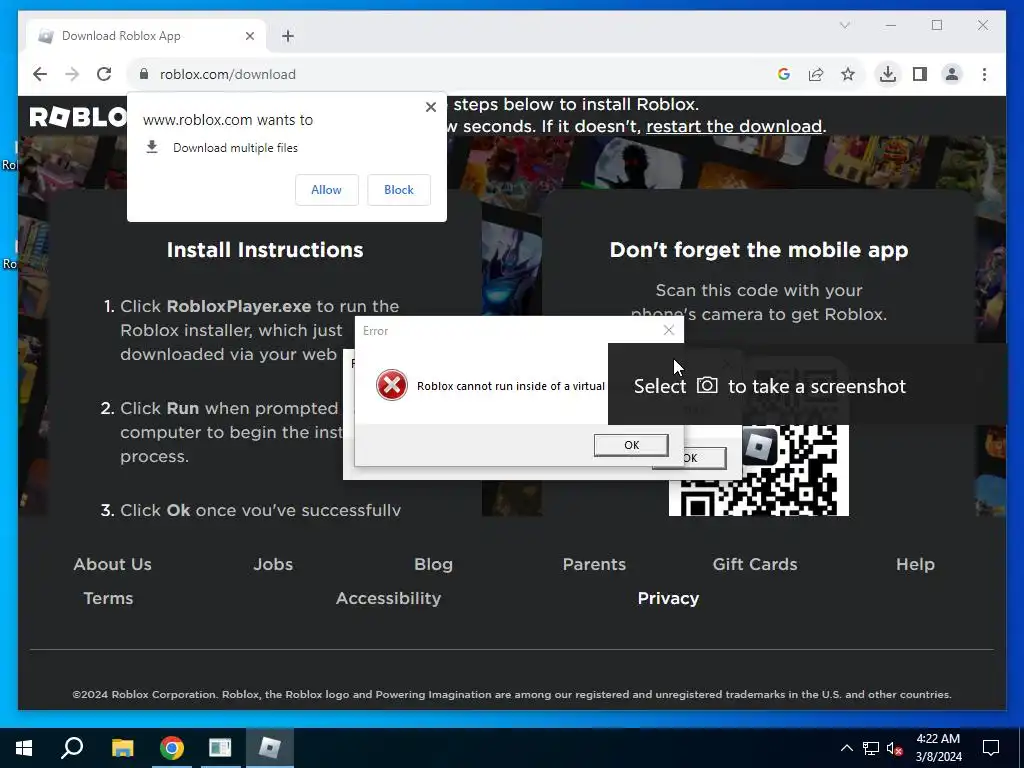Go back using the browser back arrow

40,74
